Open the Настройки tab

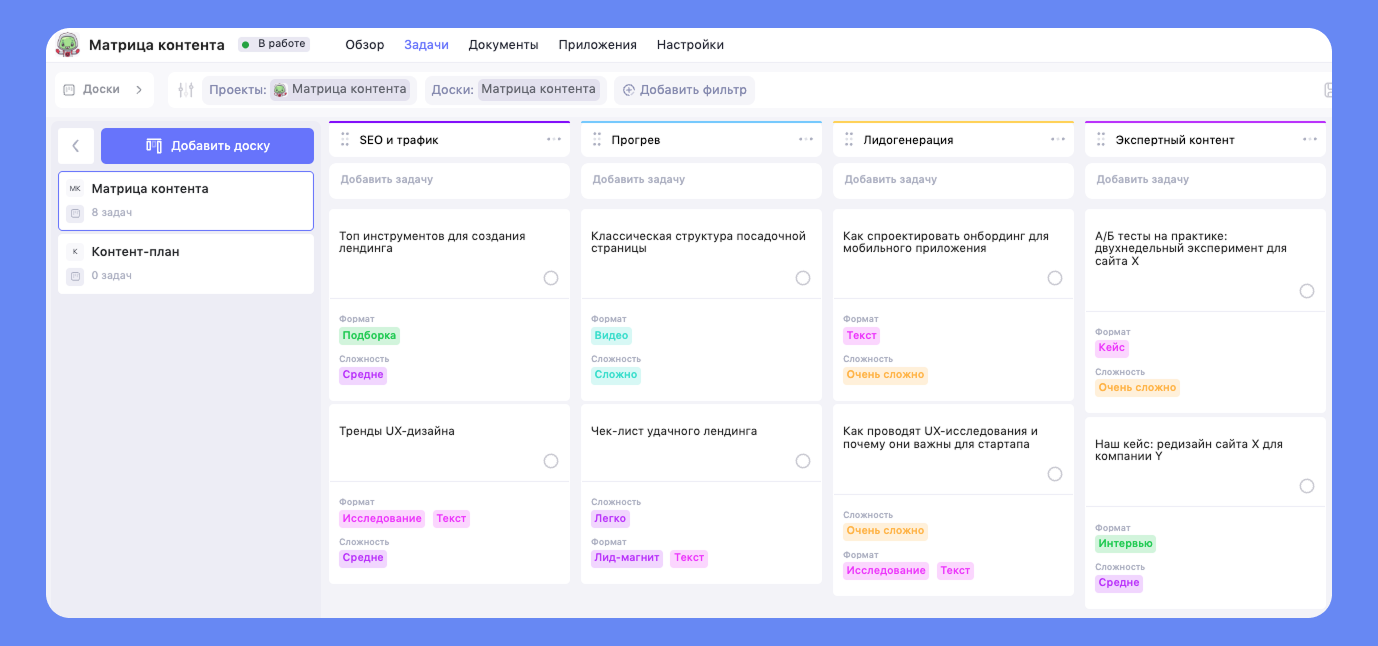[690, 44]
